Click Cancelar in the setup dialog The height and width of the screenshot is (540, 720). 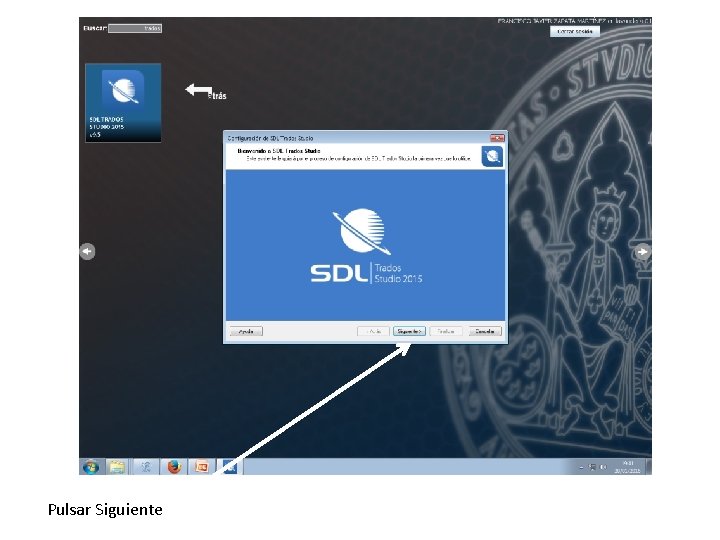(485, 331)
